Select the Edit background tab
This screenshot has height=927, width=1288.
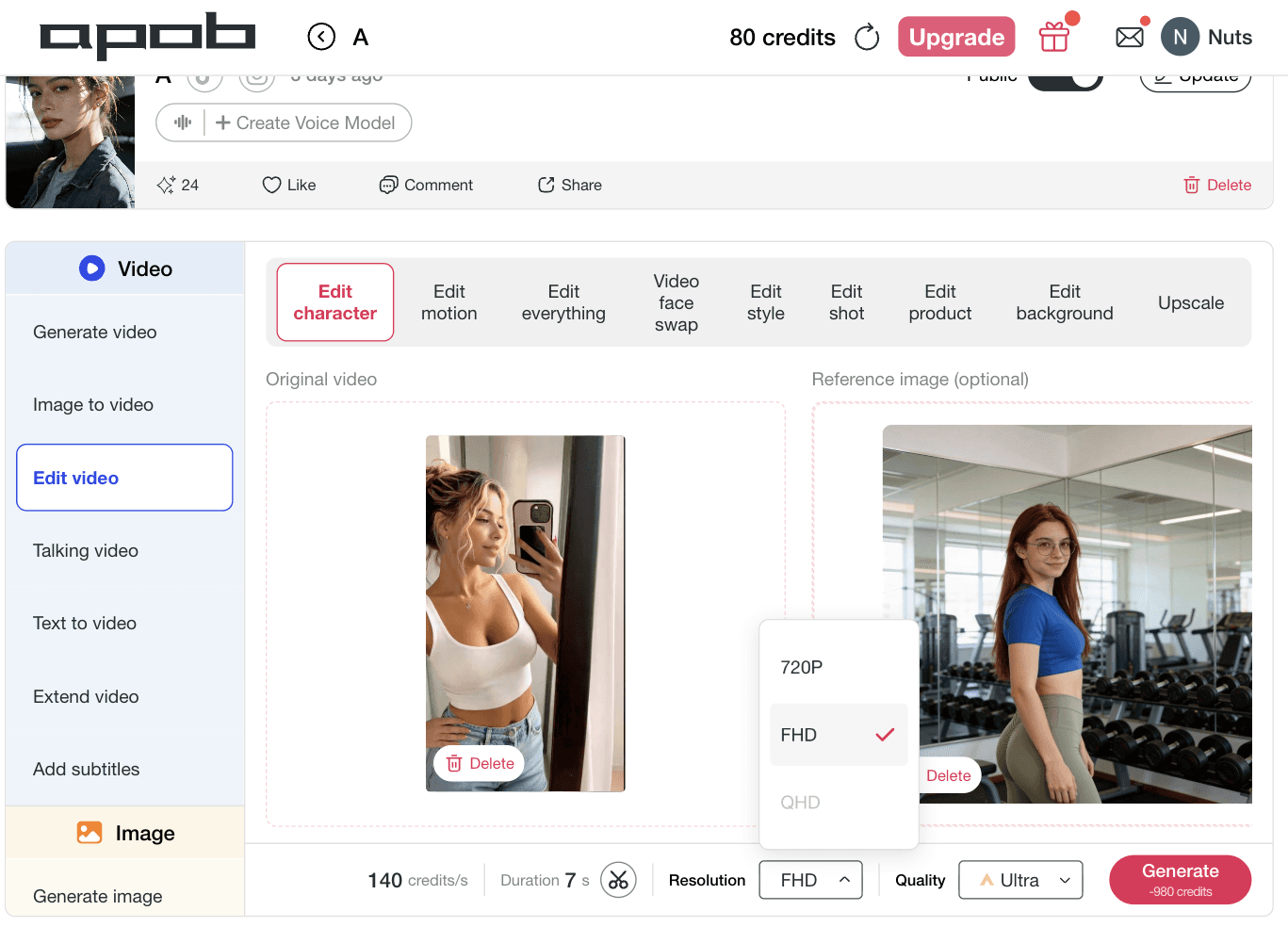point(1065,302)
